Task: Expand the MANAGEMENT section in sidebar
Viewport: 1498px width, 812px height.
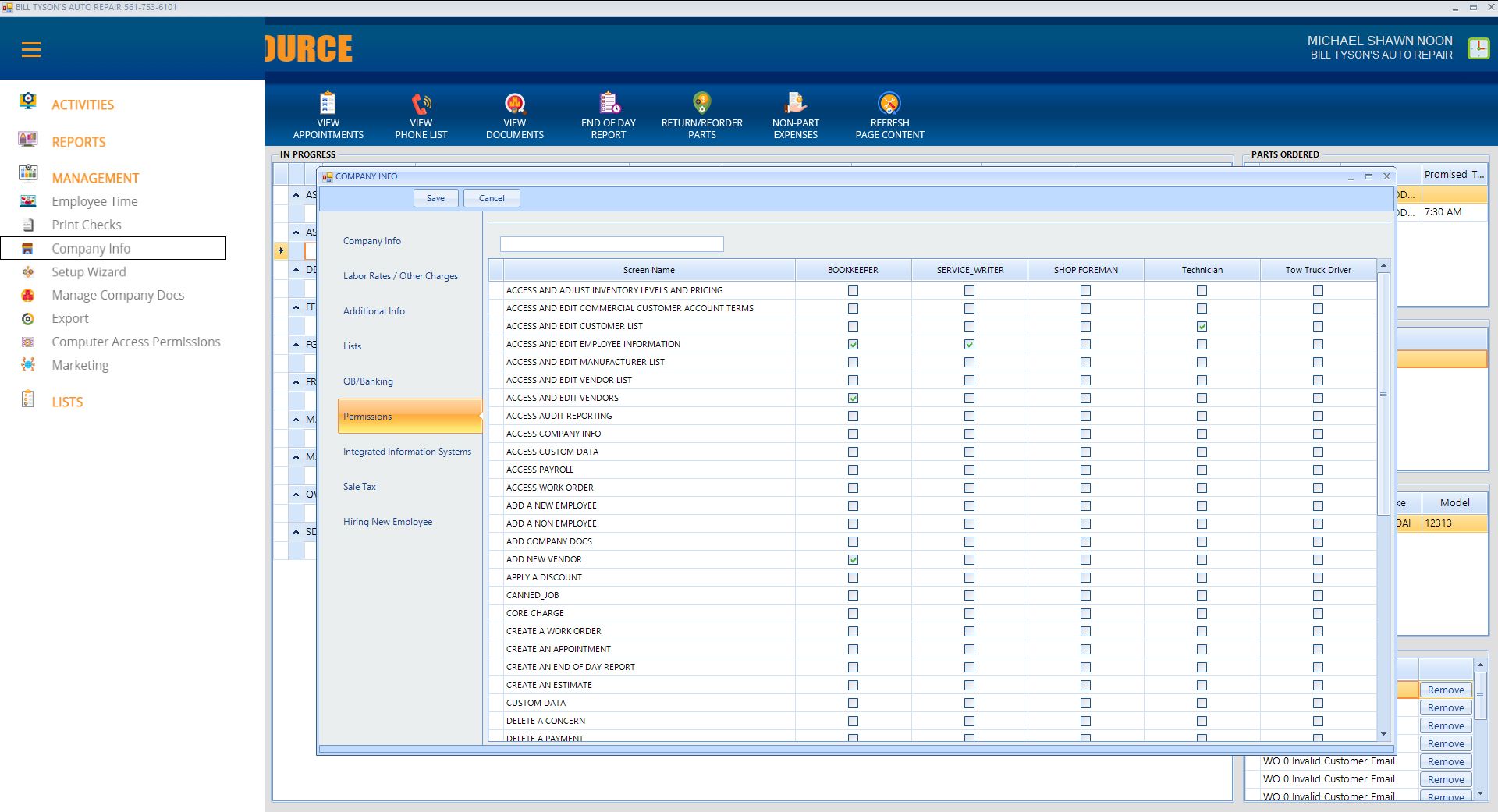Action: 95,178
